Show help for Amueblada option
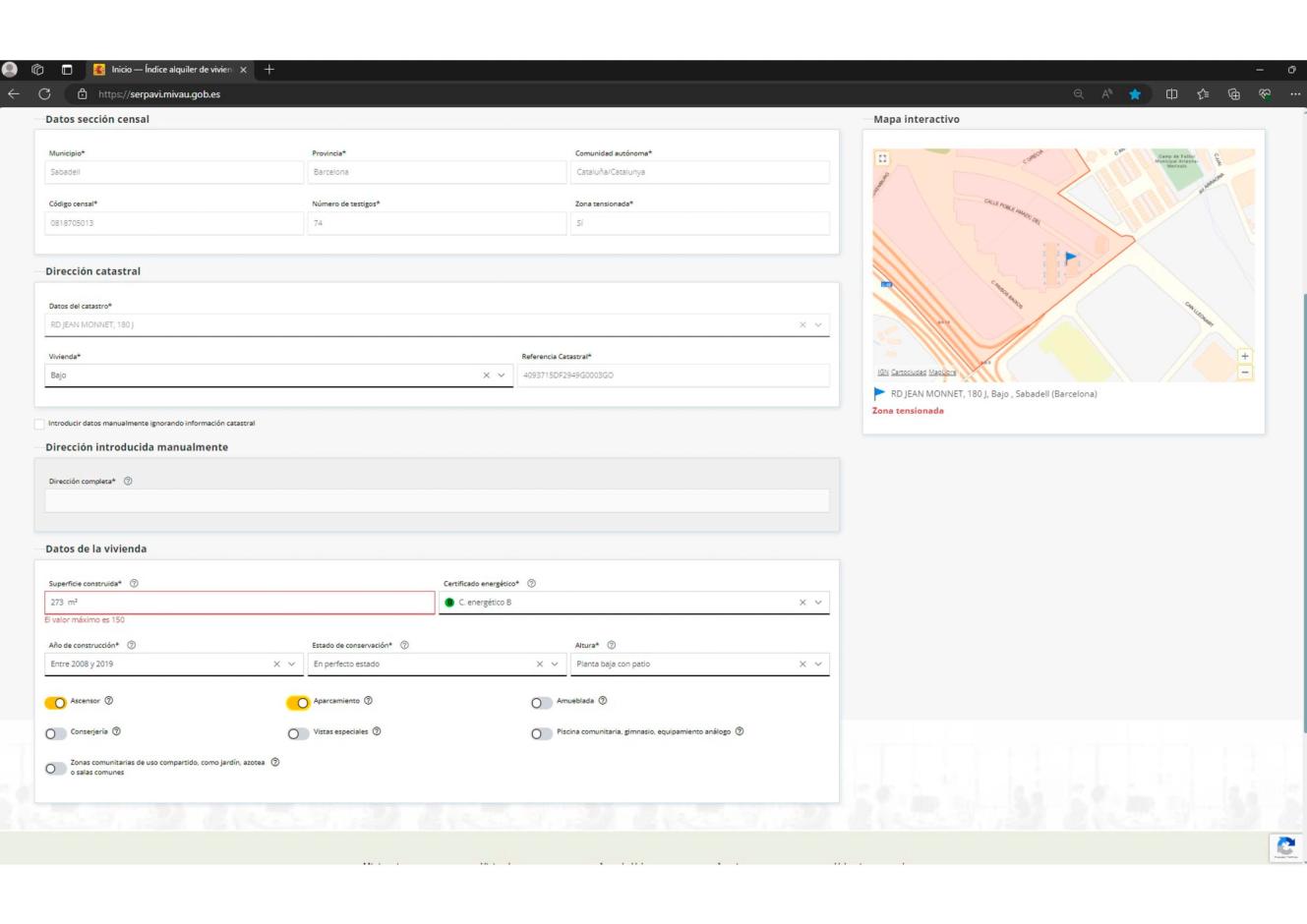 point(603,701)
